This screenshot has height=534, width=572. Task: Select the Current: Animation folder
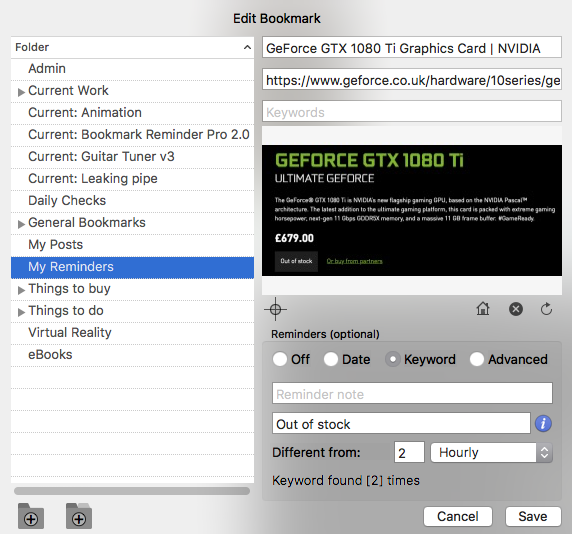[x=132, y=113]
